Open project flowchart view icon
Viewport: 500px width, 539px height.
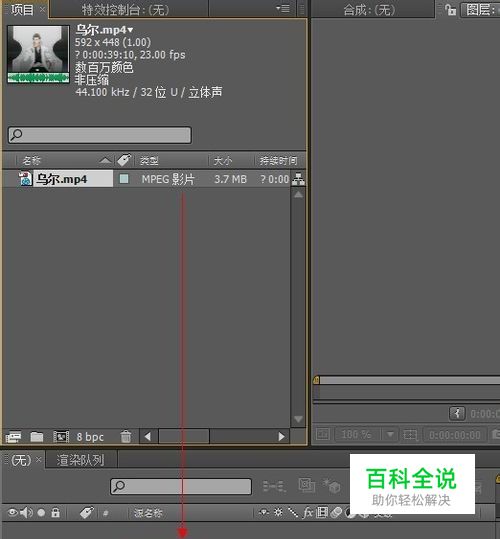point(298,179)
